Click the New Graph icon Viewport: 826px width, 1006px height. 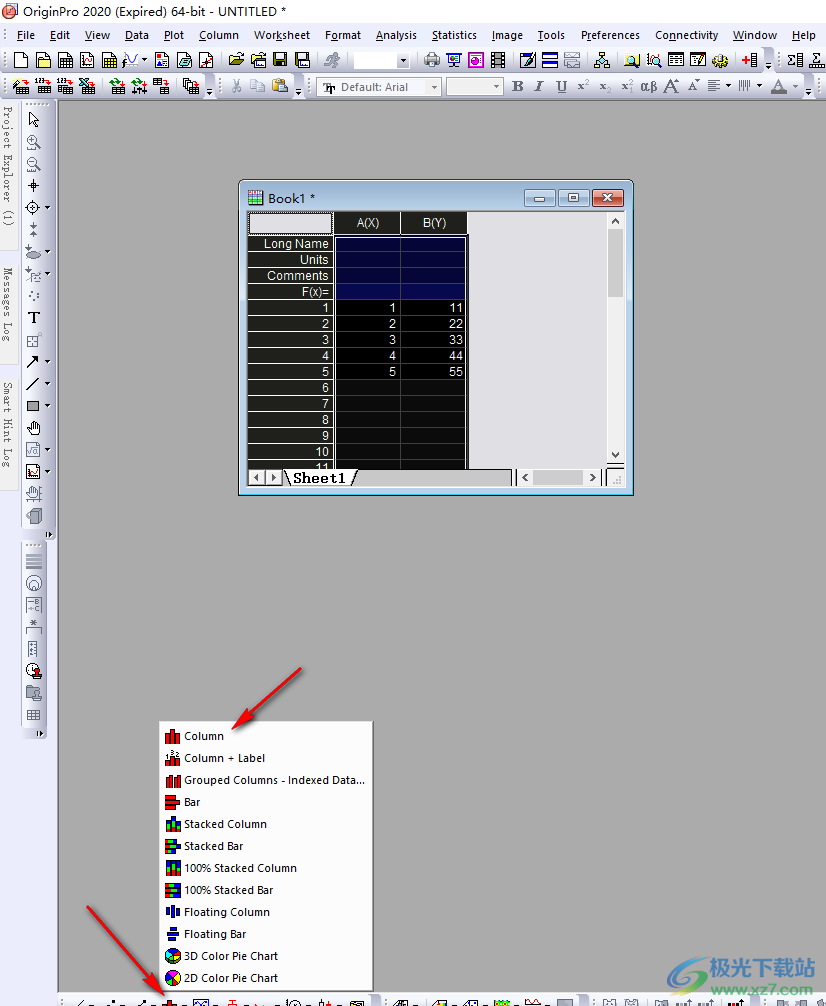[x=87, y=60]
